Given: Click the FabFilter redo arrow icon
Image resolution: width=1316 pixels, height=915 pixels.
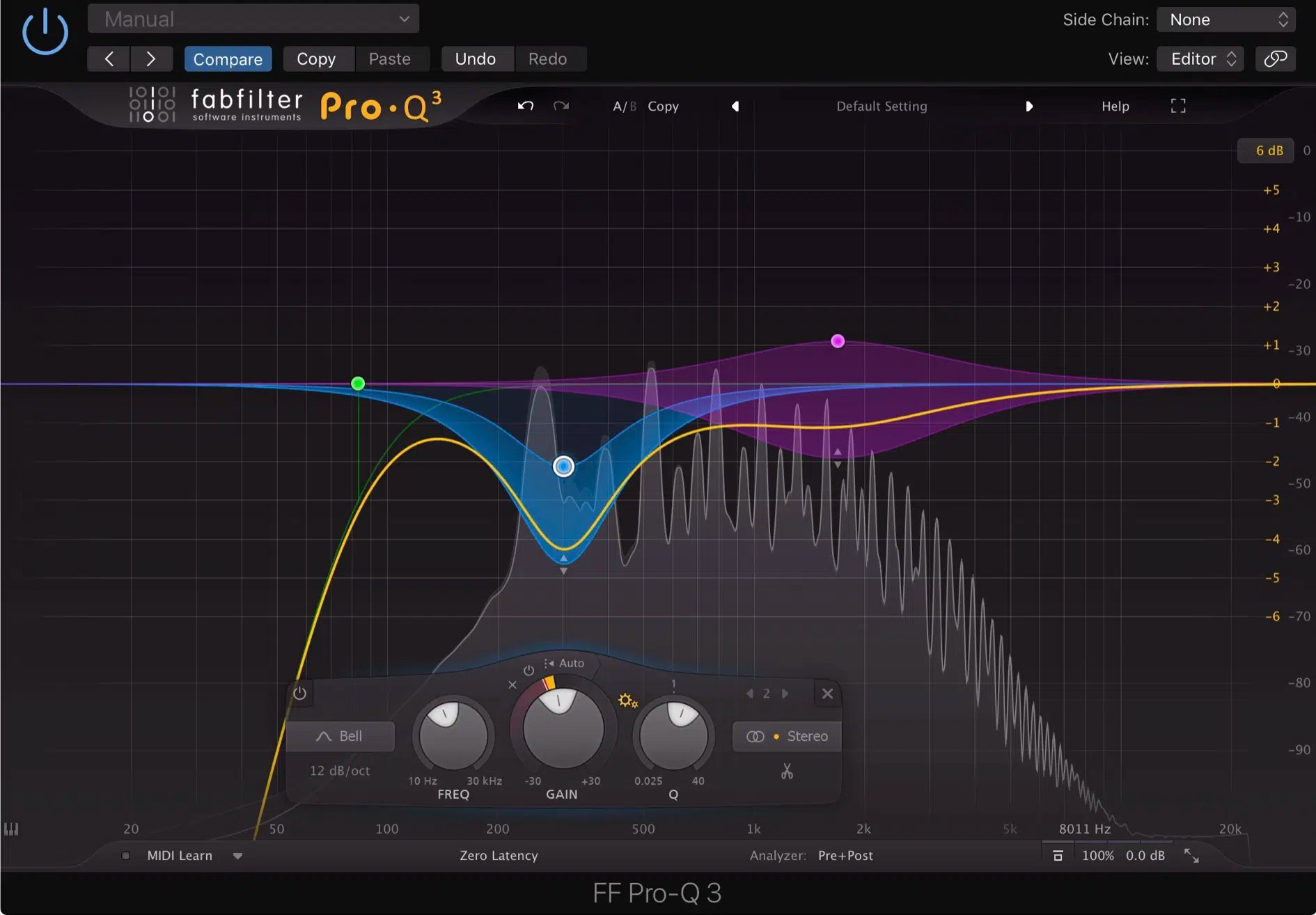Looking at the screenshot, I should [x=561, y=106].
